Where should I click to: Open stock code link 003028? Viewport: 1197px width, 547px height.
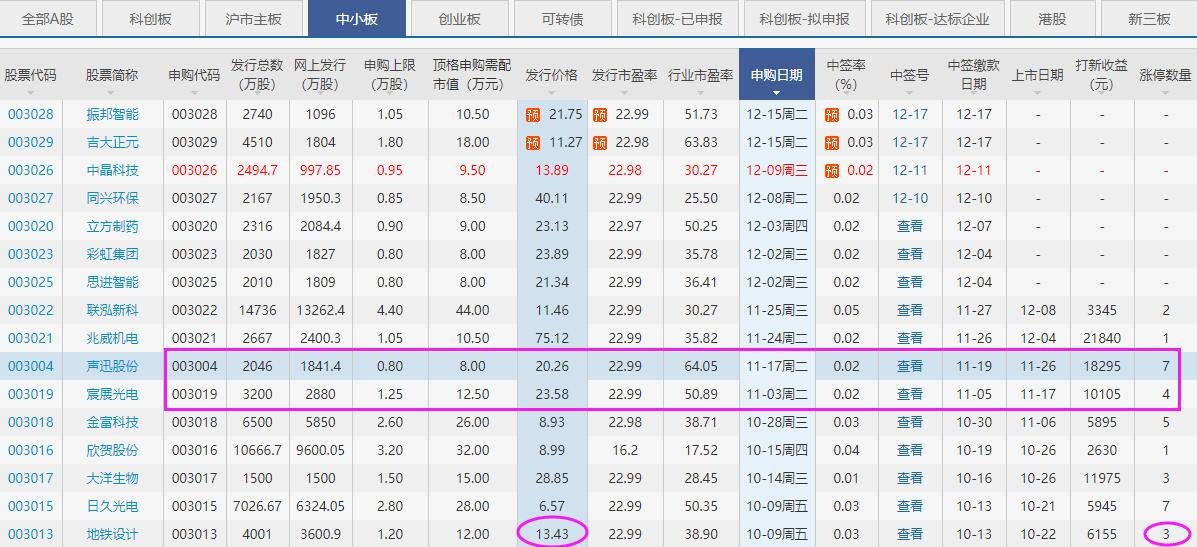pos(31,114)
